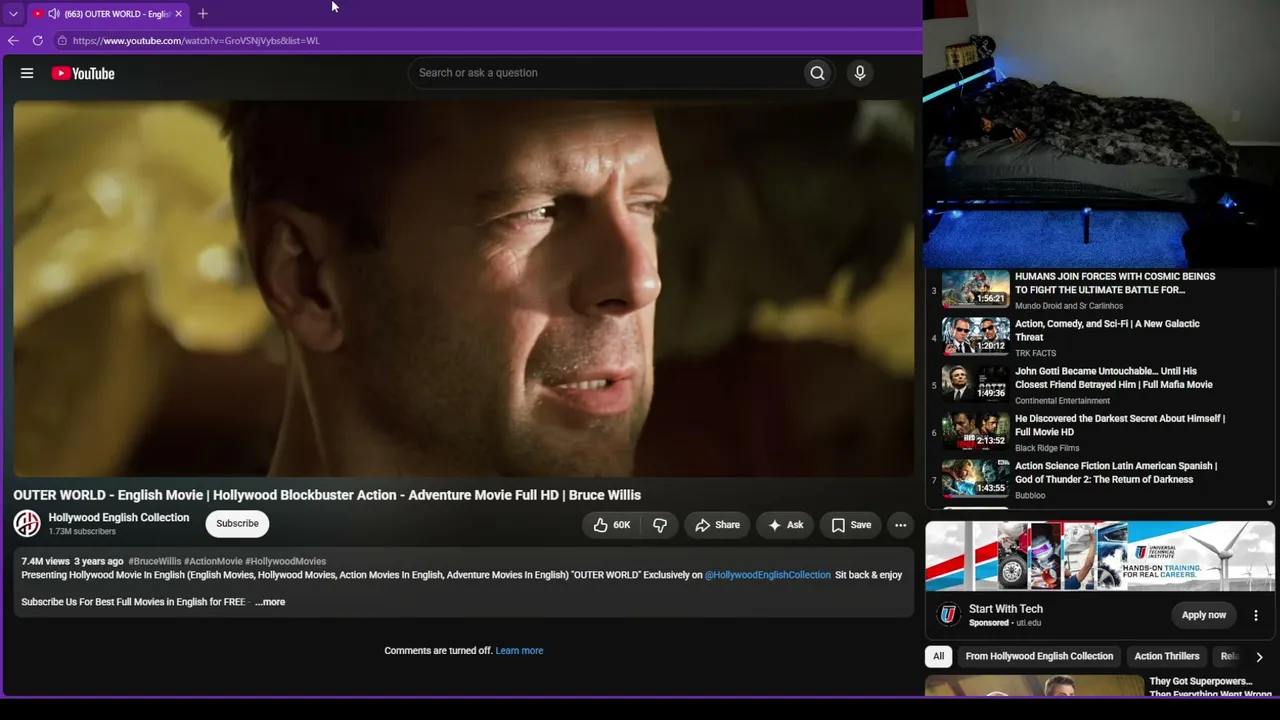Play the John Gotti mafia movie thumbnail

coord(976,384)
